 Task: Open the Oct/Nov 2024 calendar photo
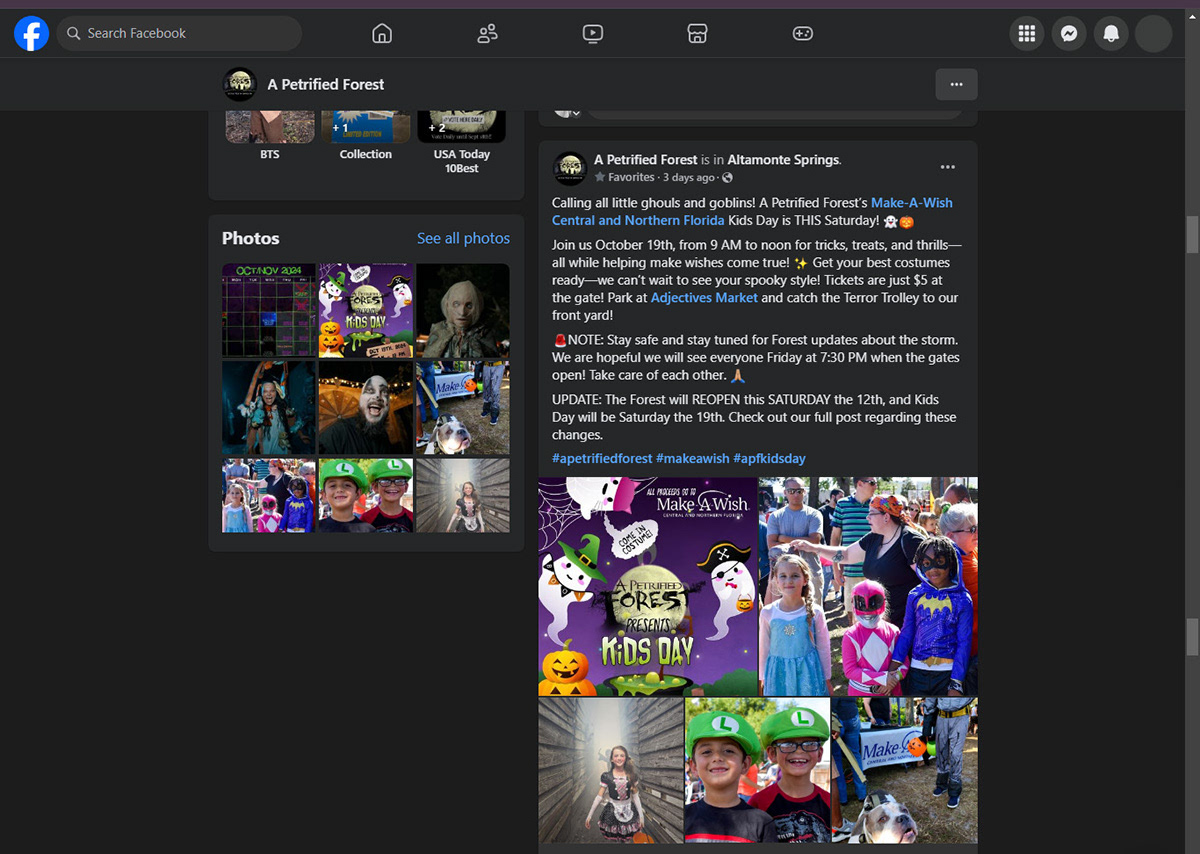point(268,310)
